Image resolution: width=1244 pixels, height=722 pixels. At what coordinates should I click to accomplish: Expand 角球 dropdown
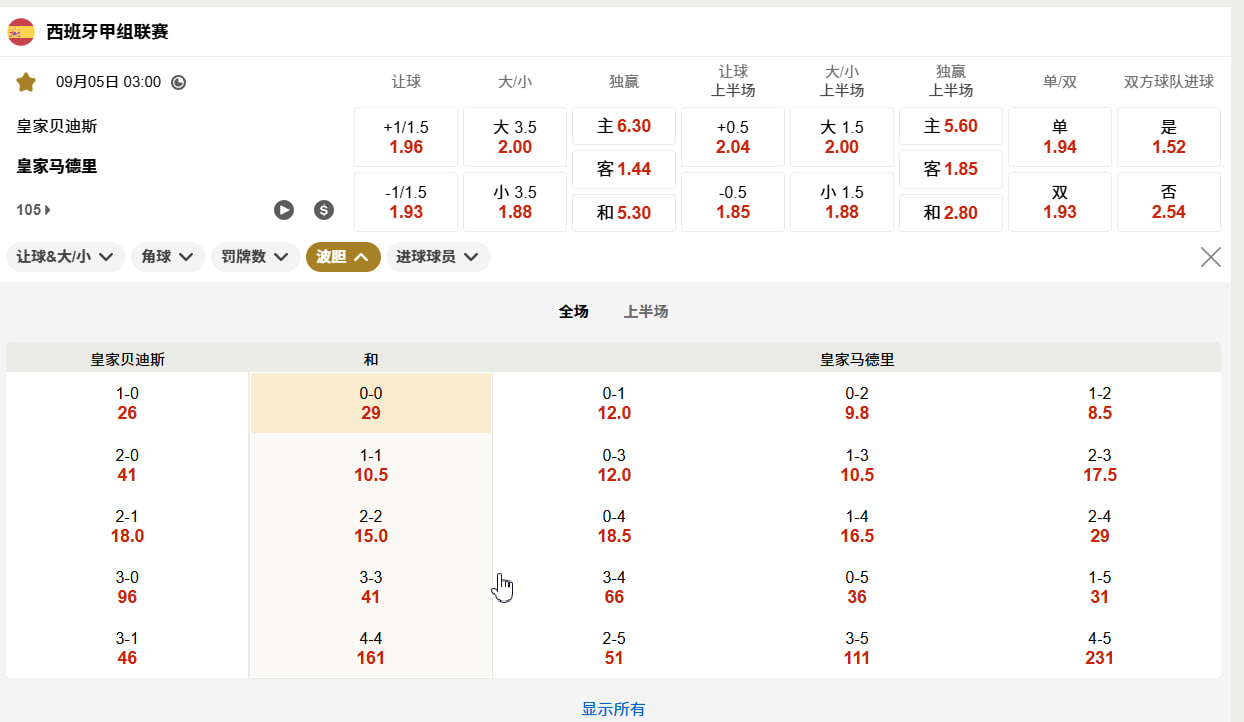click(168, 257)
